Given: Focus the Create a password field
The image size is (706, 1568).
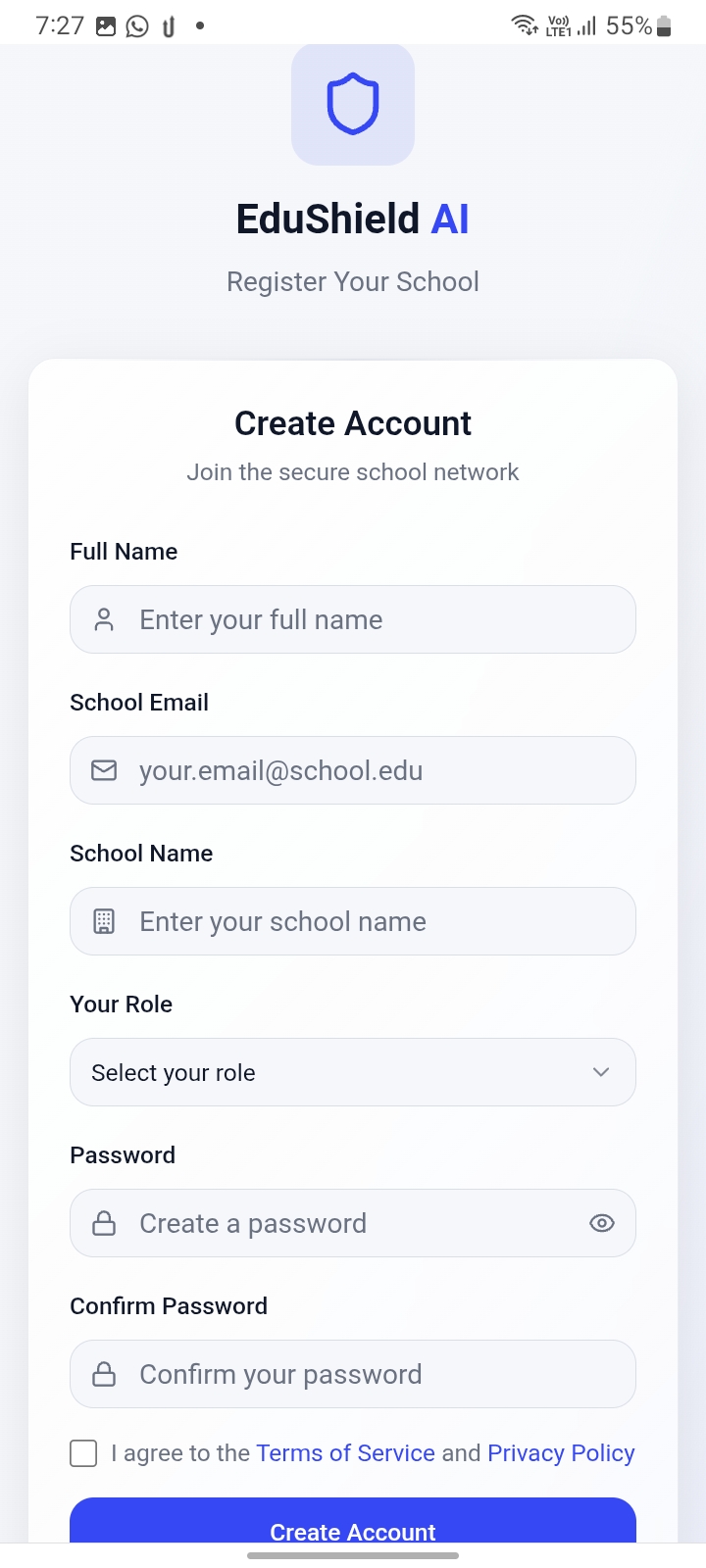Looking at the screenshot, I should click(x=353, y=1223).
